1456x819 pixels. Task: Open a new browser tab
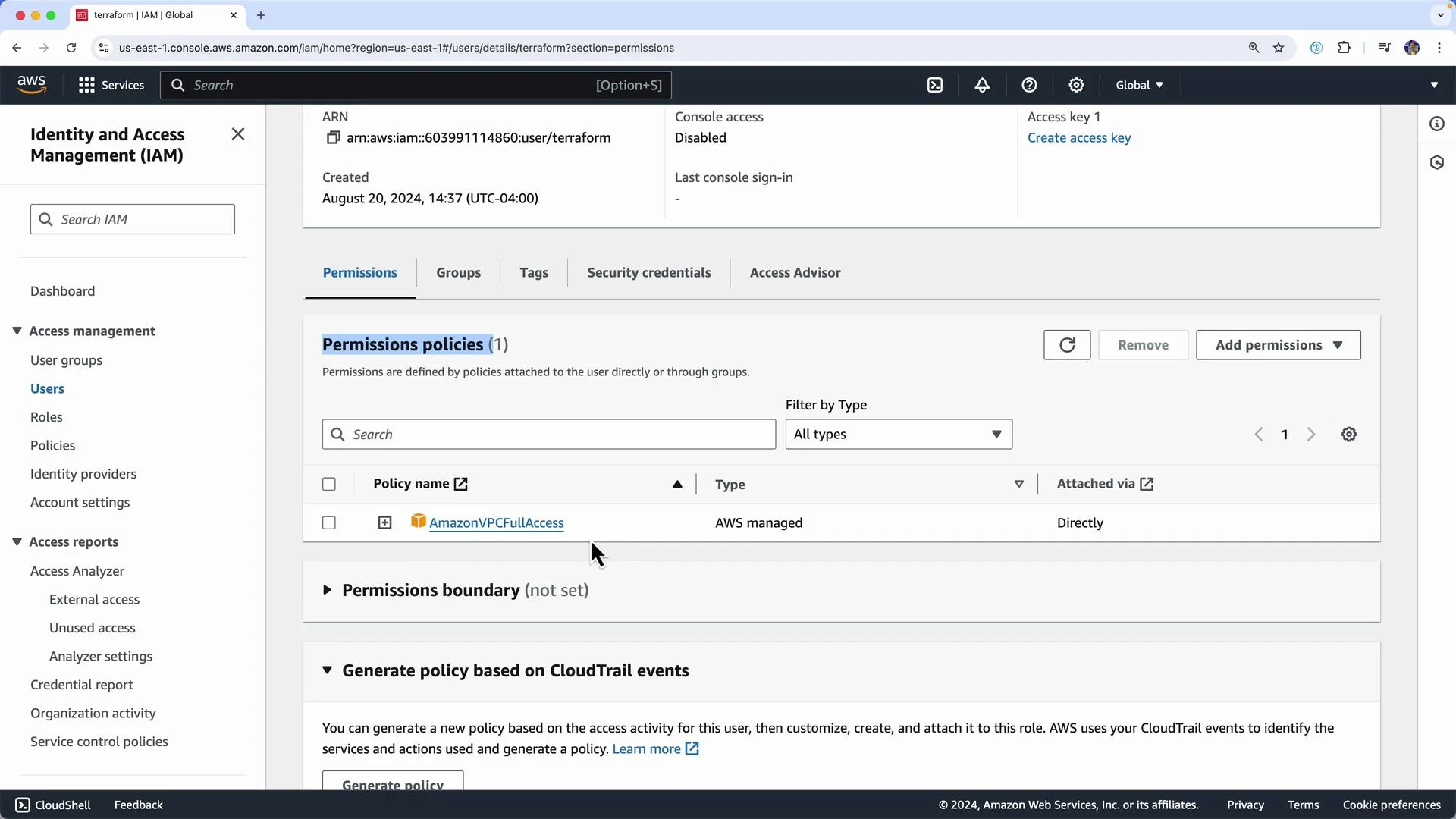pos(261,15)
